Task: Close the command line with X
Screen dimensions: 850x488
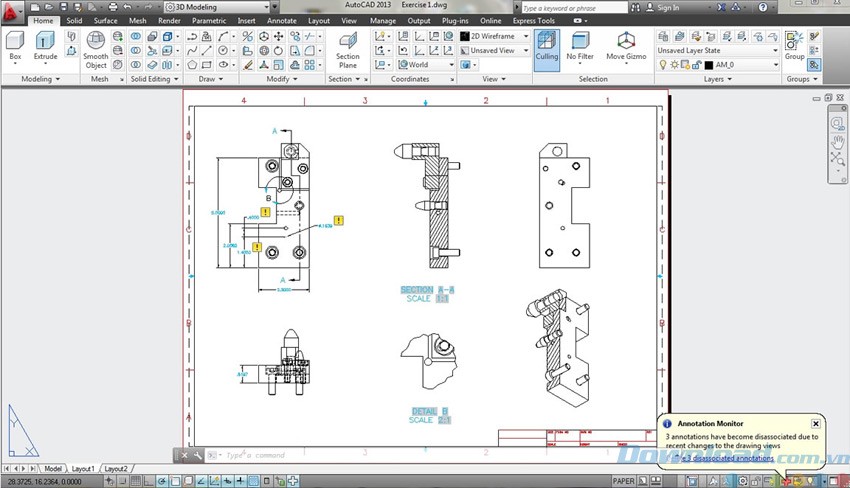Action: click(x=184, y=455)
